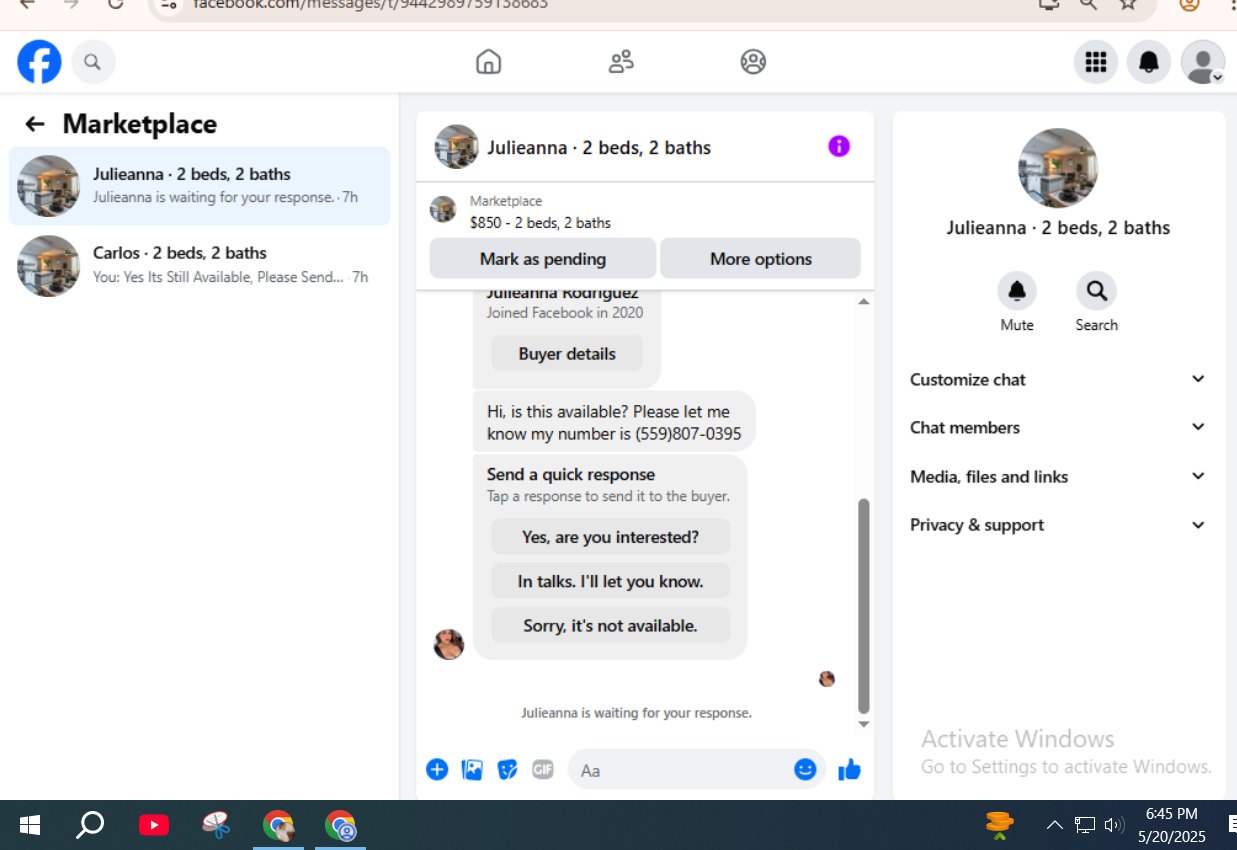Expand Privacy & support section

coord(1059,524)
